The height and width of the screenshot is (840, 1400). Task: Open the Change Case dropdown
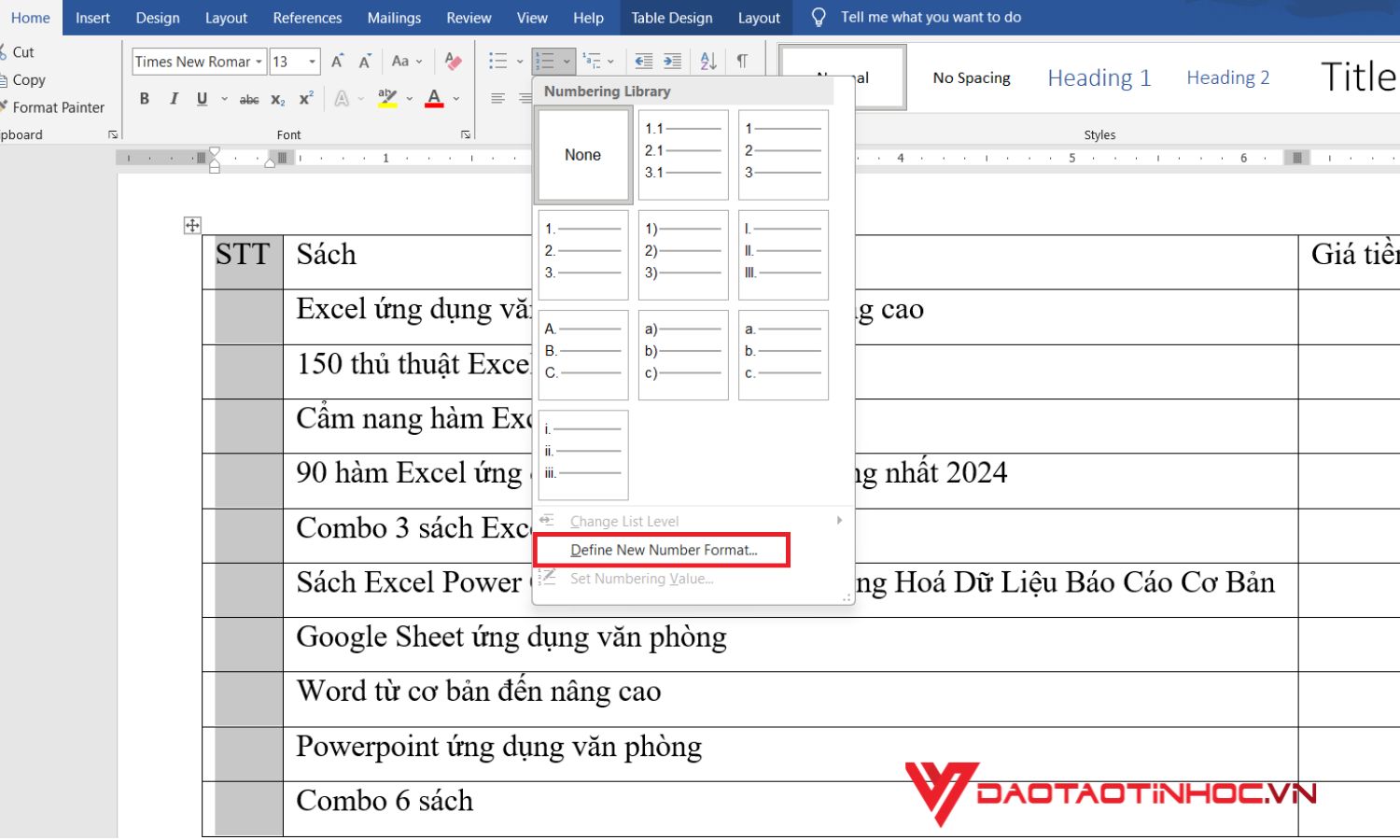[407, 61]
